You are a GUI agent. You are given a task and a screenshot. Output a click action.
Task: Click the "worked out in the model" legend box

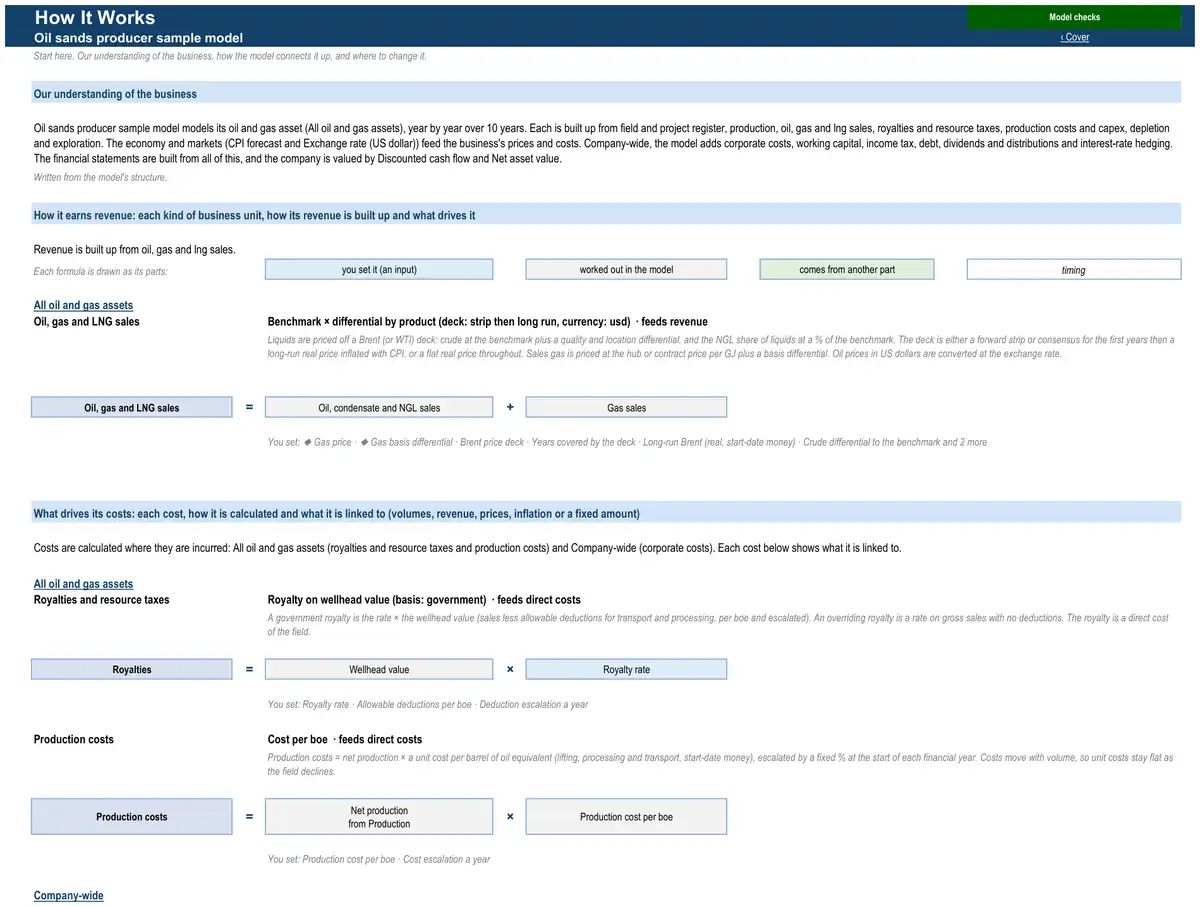coord(626,269)
